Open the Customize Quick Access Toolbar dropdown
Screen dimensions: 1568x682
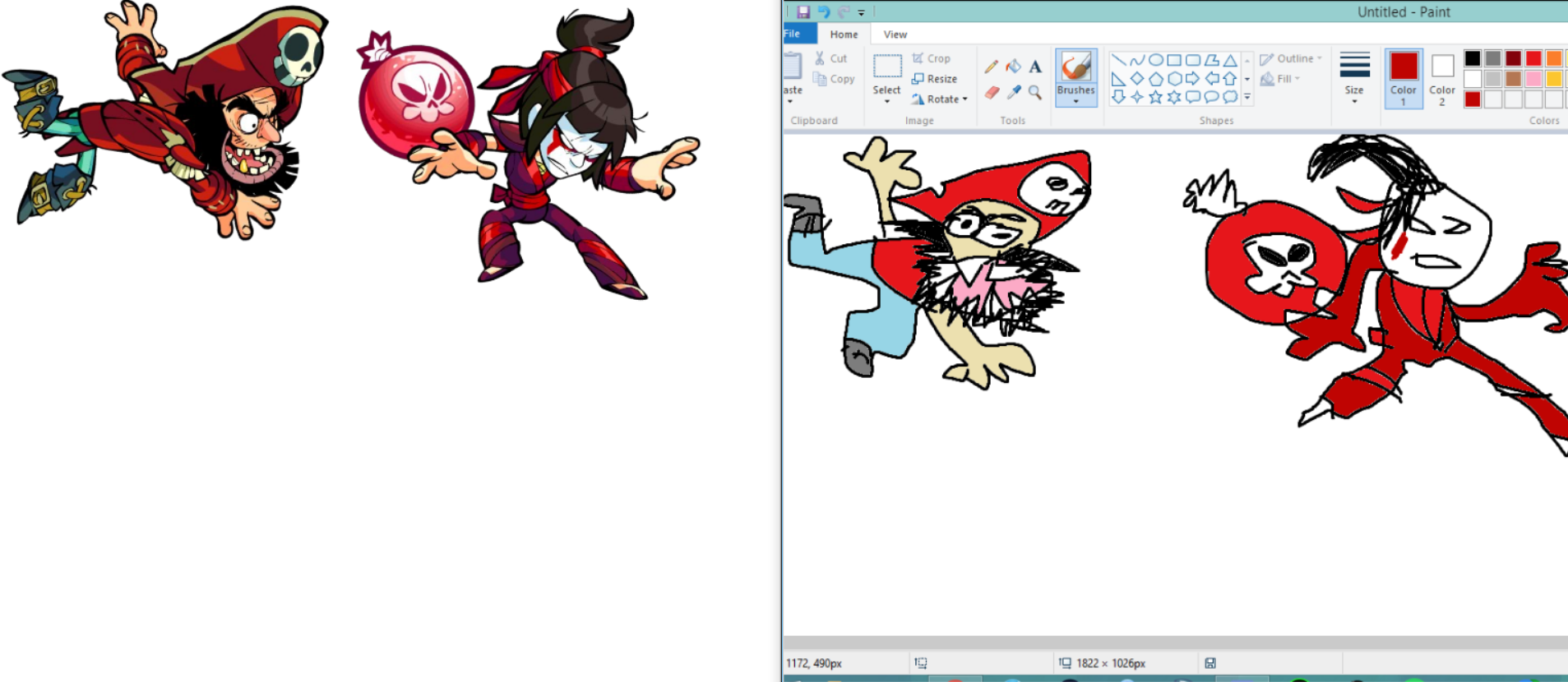(x=861, y=12)
